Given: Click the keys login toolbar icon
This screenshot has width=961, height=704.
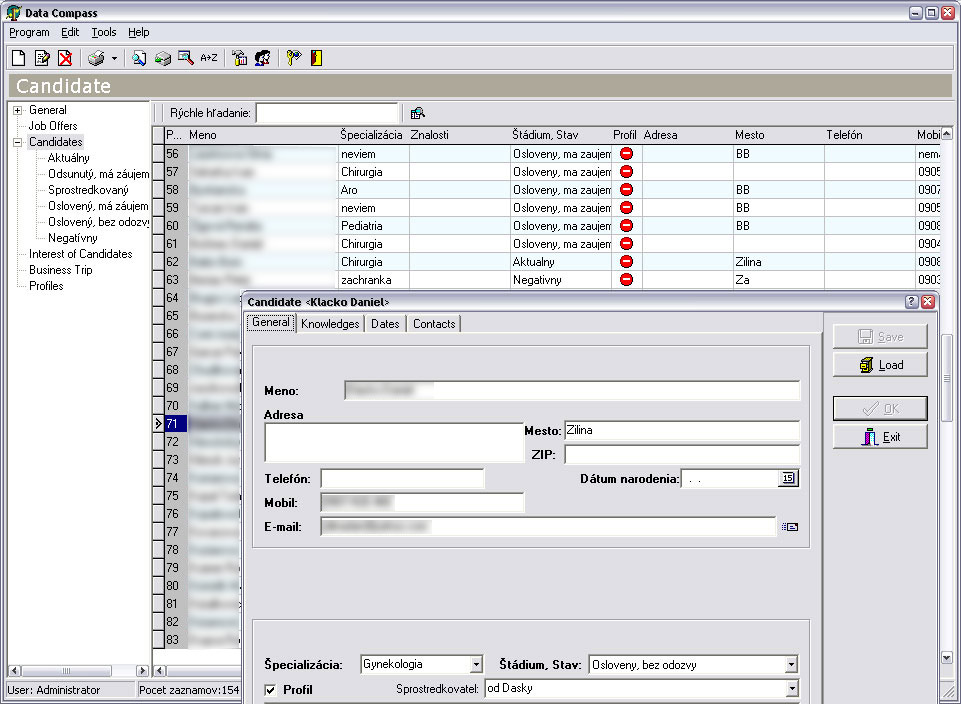Looking at the screenshot, I should [x=294, y=58].
